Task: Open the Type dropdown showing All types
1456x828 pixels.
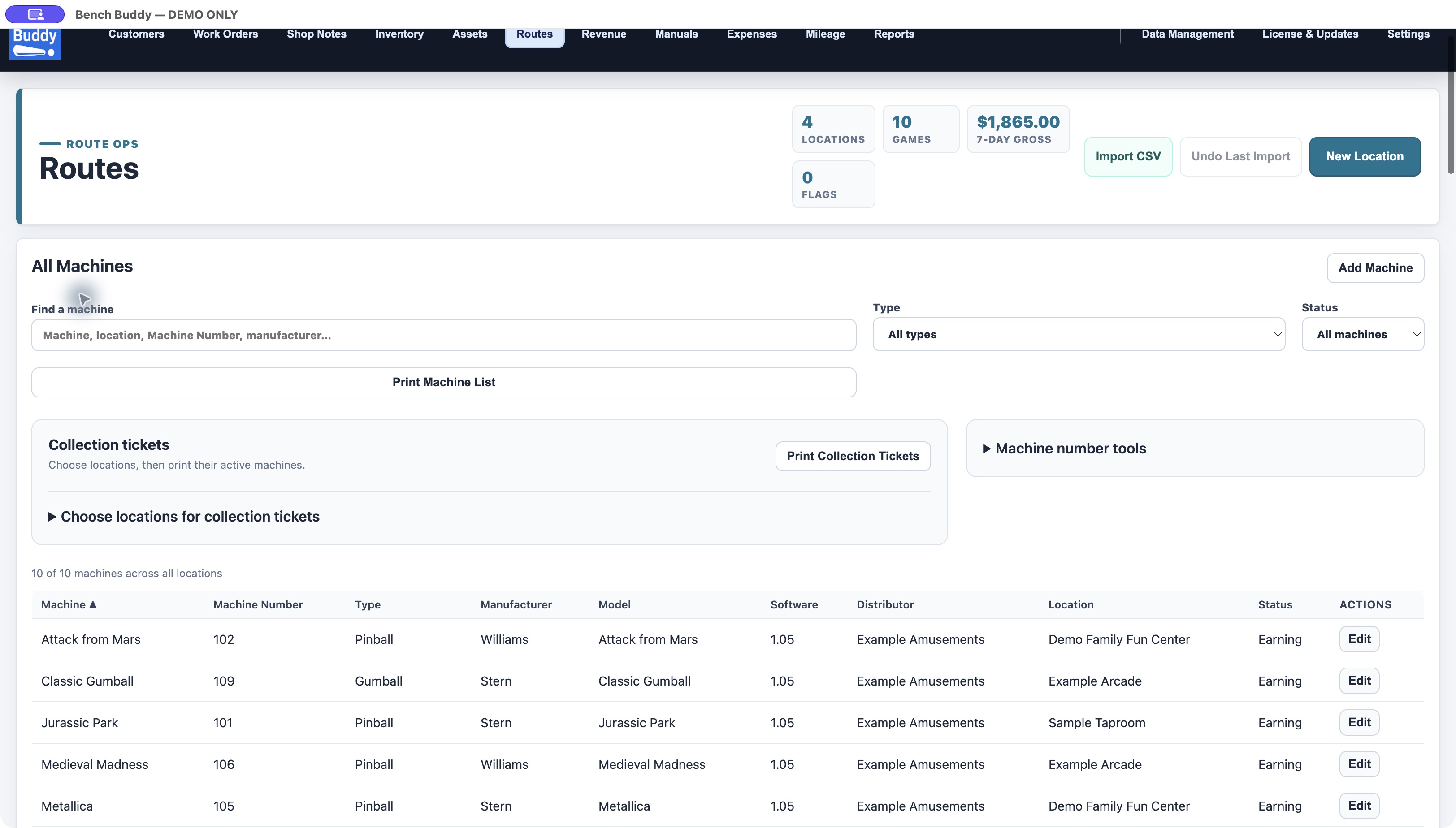Action: (x=1079, y=334)
